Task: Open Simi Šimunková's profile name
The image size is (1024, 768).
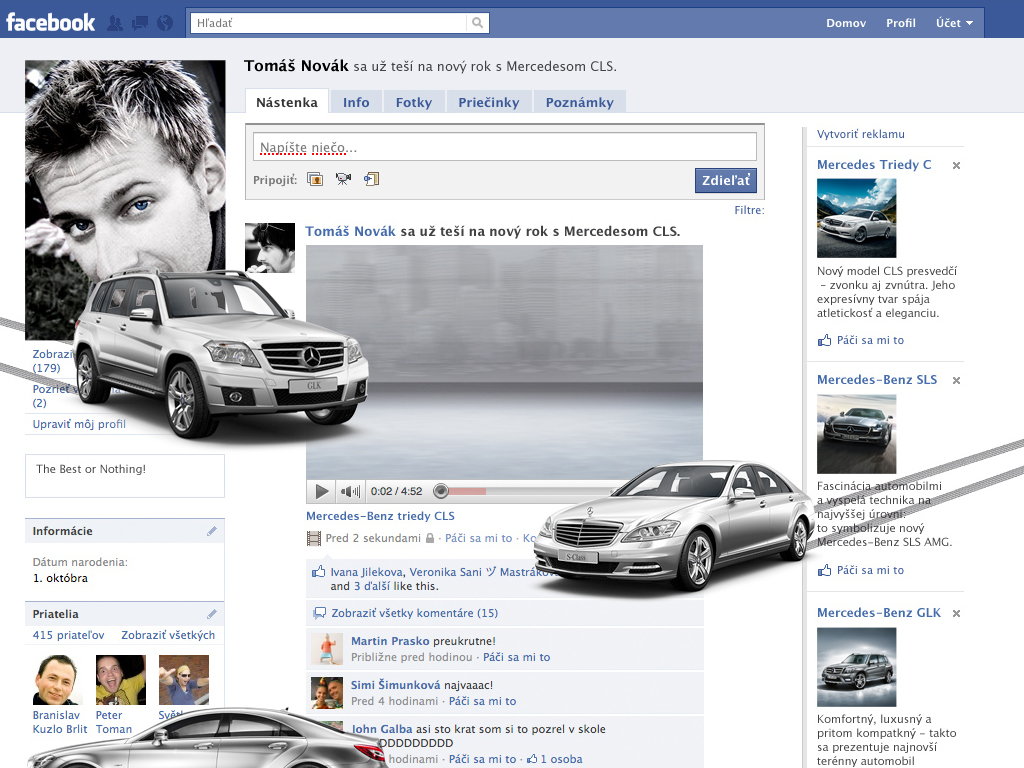Action: (x=395, y=685)
